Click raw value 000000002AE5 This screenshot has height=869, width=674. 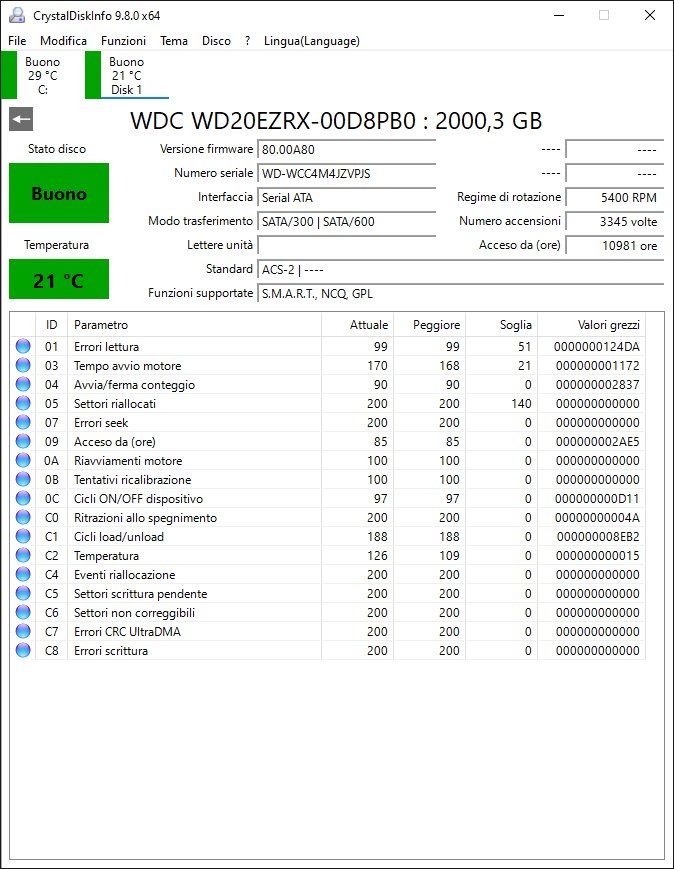coord(598,441)
